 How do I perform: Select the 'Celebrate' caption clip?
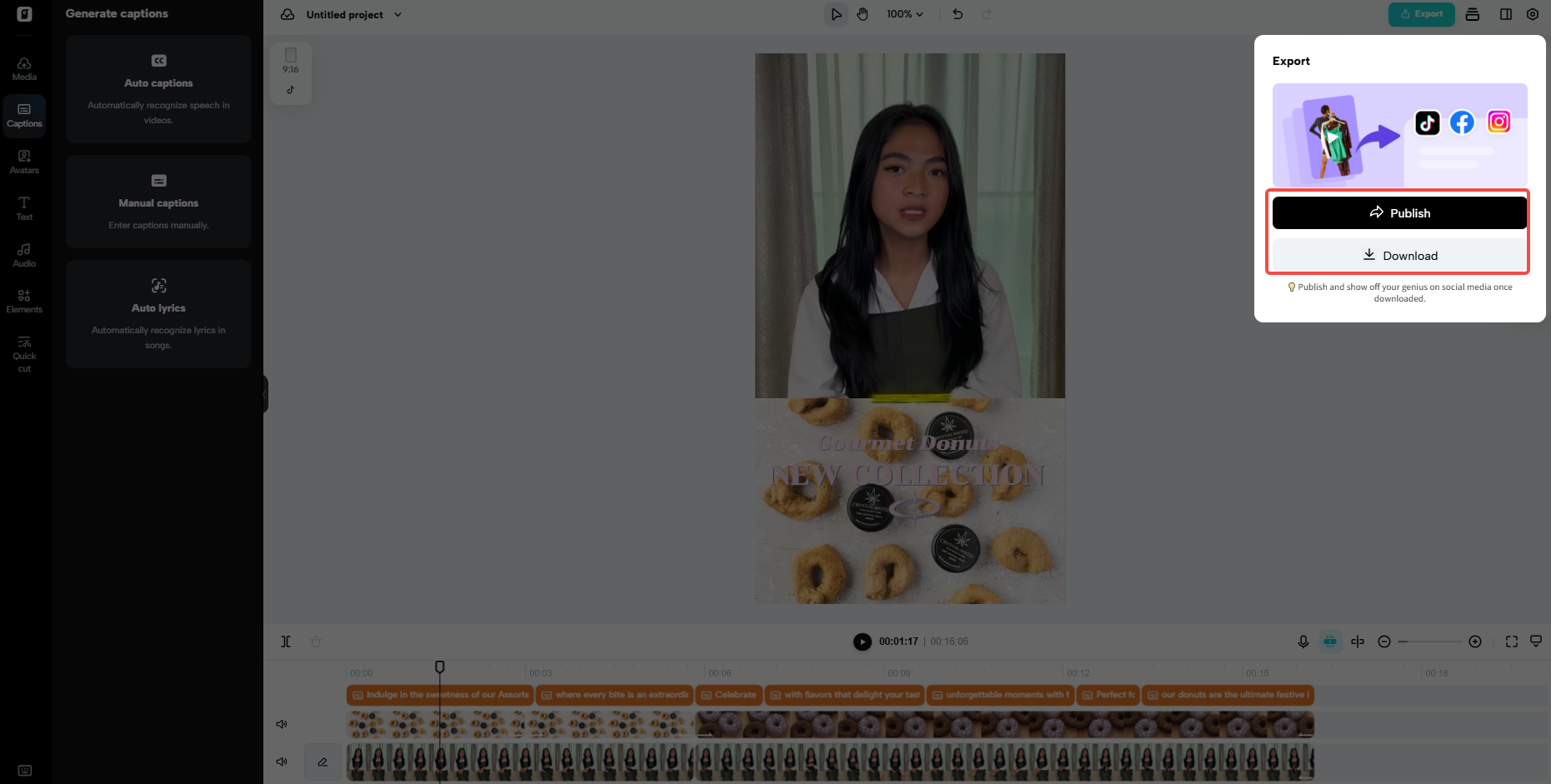point(728,695)
